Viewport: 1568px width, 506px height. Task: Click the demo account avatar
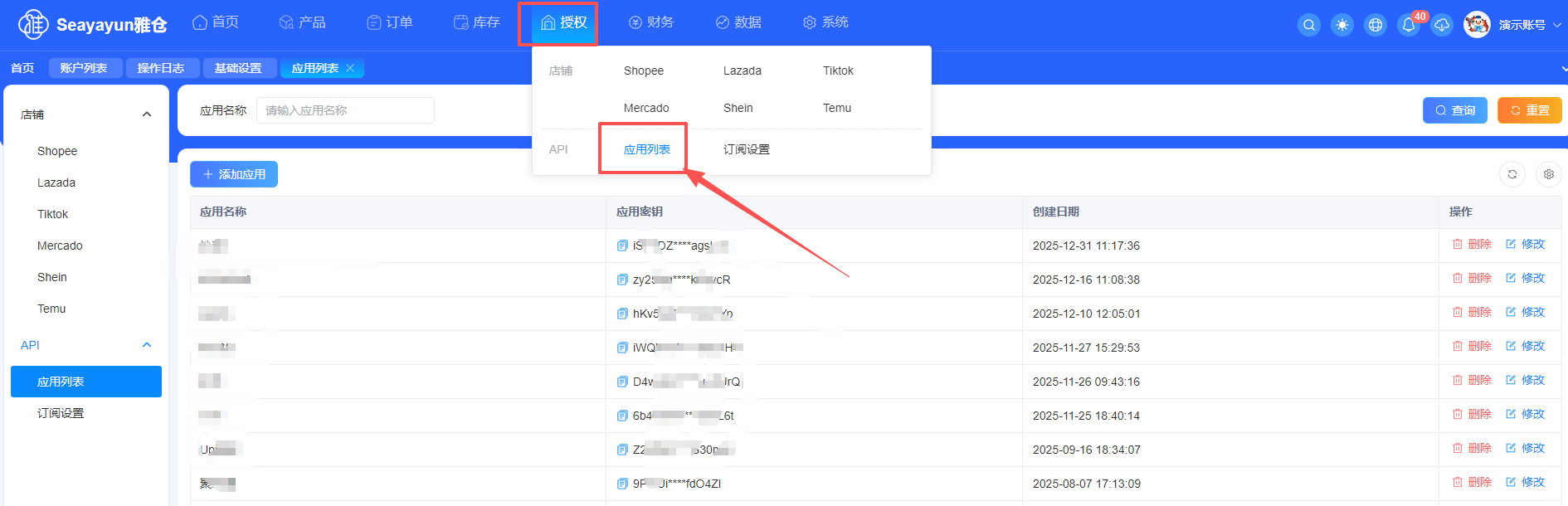pyautogui.click(x=1477, y=25)
